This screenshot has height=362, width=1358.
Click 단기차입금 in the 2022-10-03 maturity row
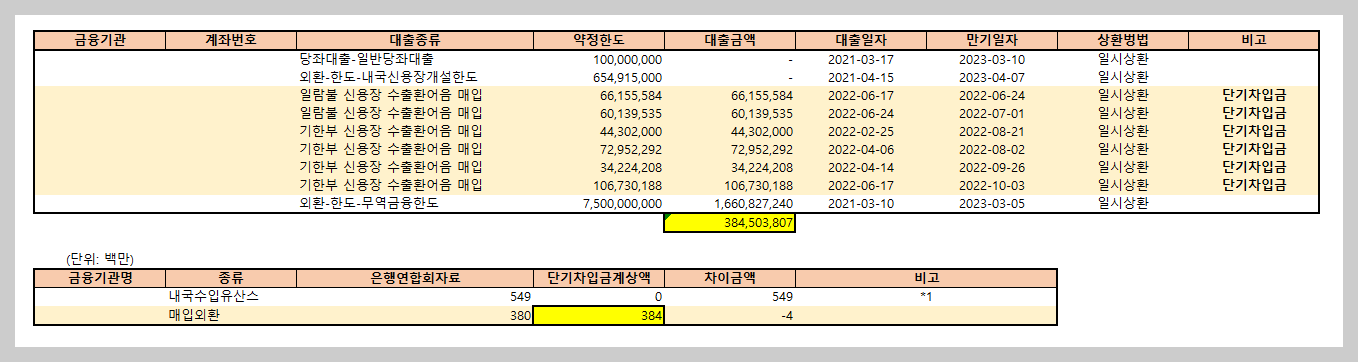[x=1254, y=185]
